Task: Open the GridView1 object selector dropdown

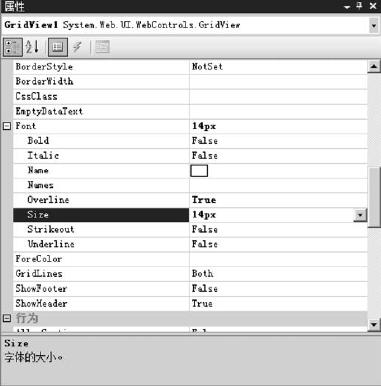Action: (373, 26)
